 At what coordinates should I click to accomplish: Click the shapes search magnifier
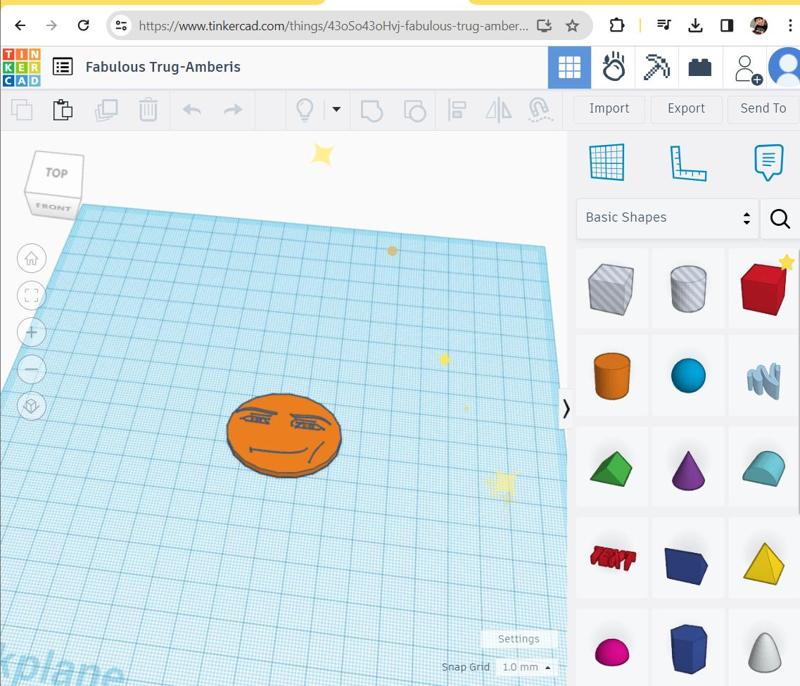click(780, 218)
